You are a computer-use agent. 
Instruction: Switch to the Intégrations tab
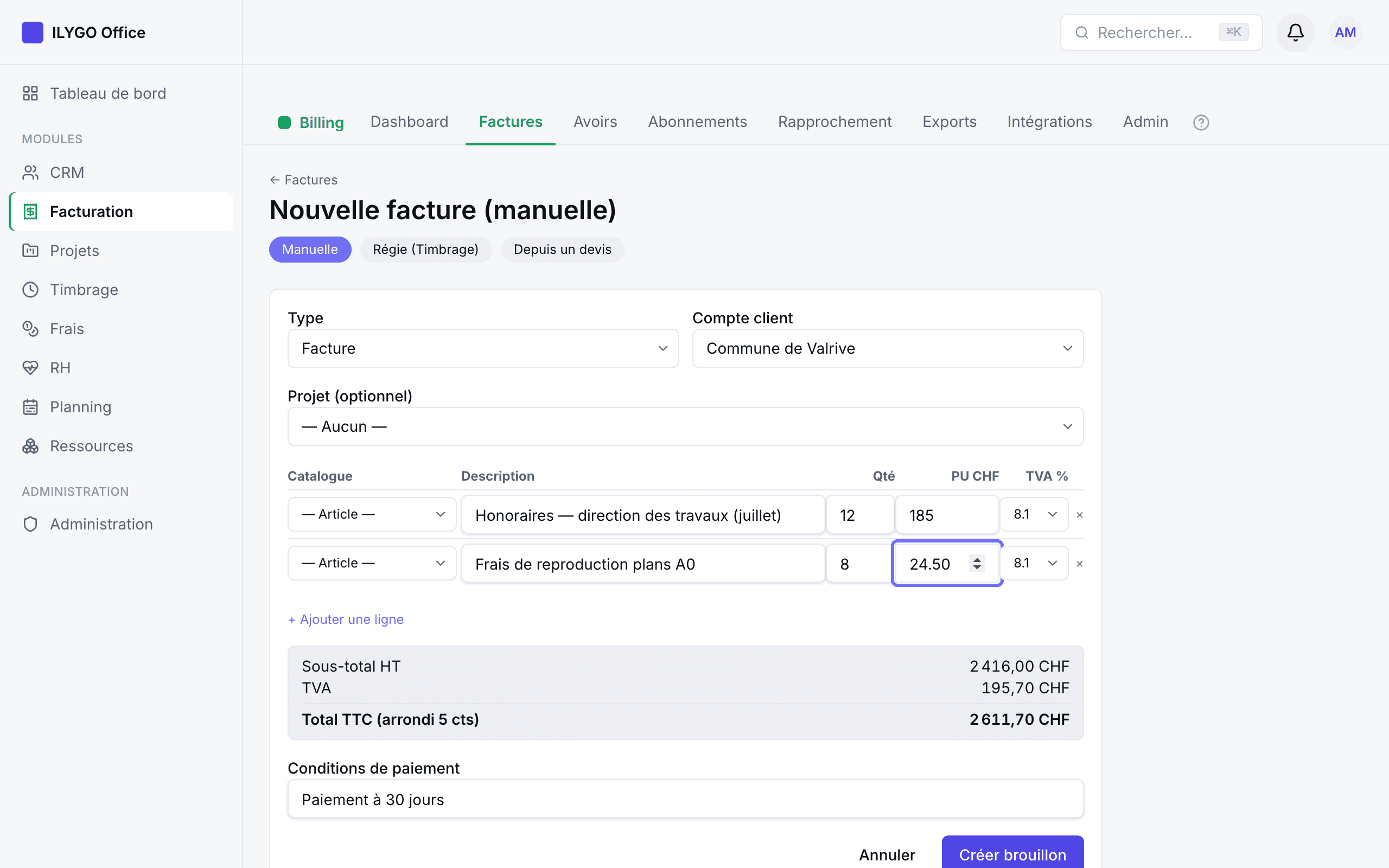[1049, 122]
